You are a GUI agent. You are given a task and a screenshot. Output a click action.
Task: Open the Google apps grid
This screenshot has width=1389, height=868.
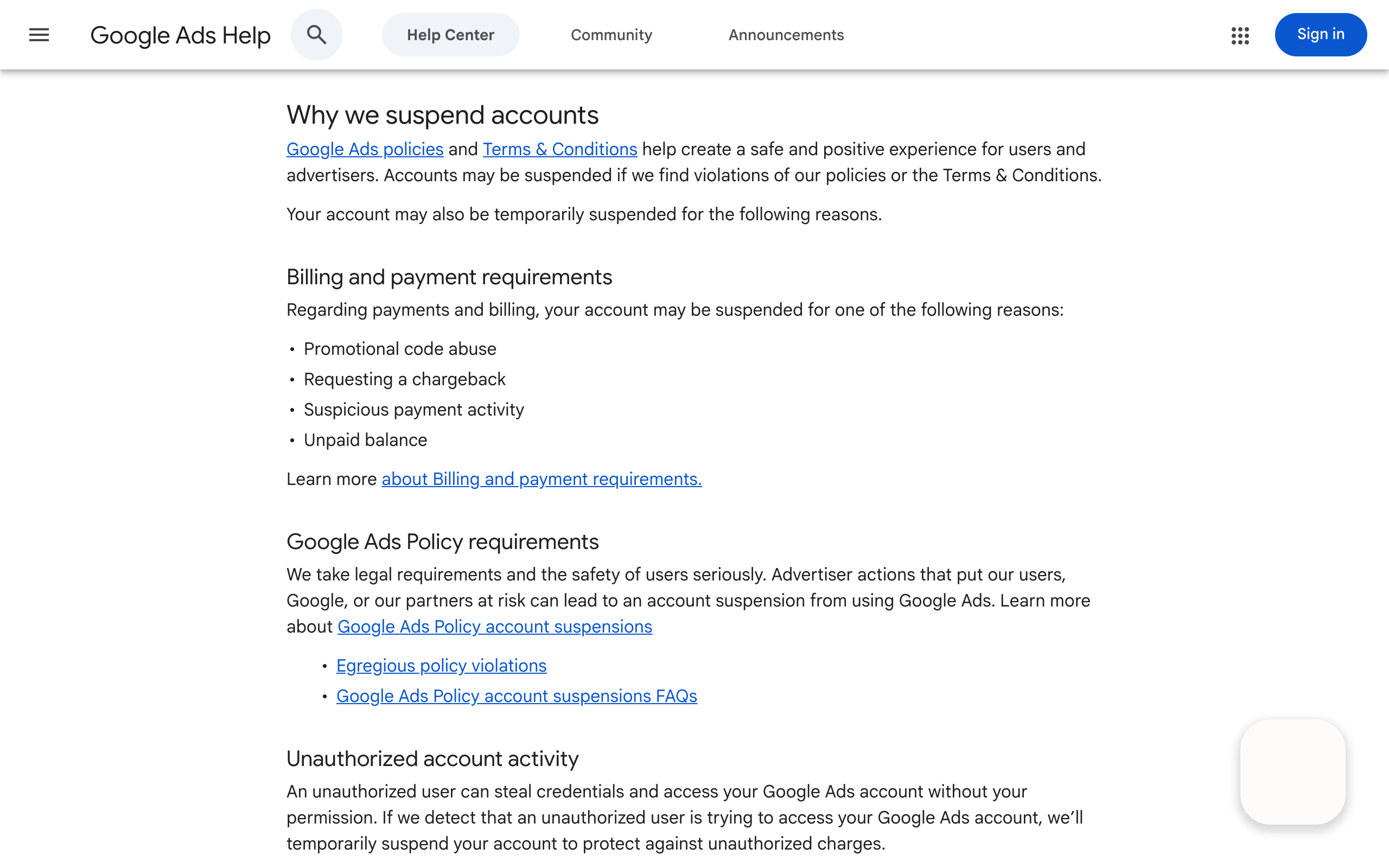(1240, 35)
